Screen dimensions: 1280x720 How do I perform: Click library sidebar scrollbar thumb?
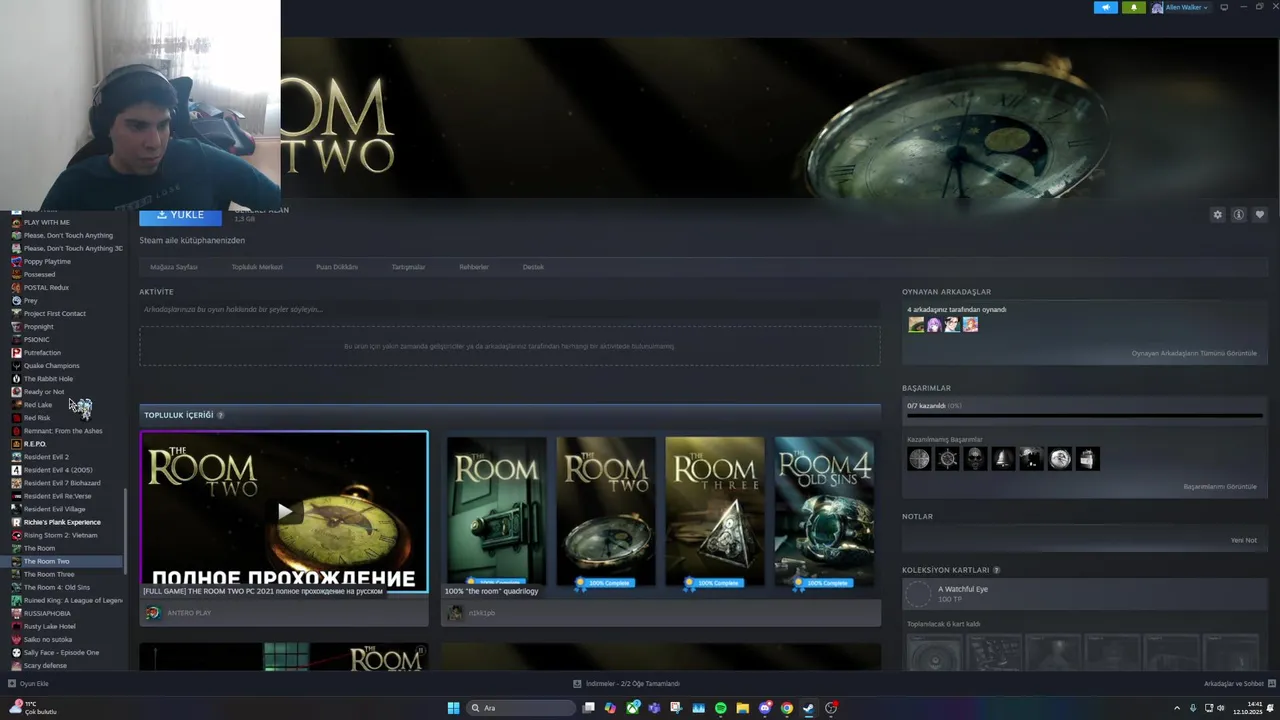coord(125,531)
